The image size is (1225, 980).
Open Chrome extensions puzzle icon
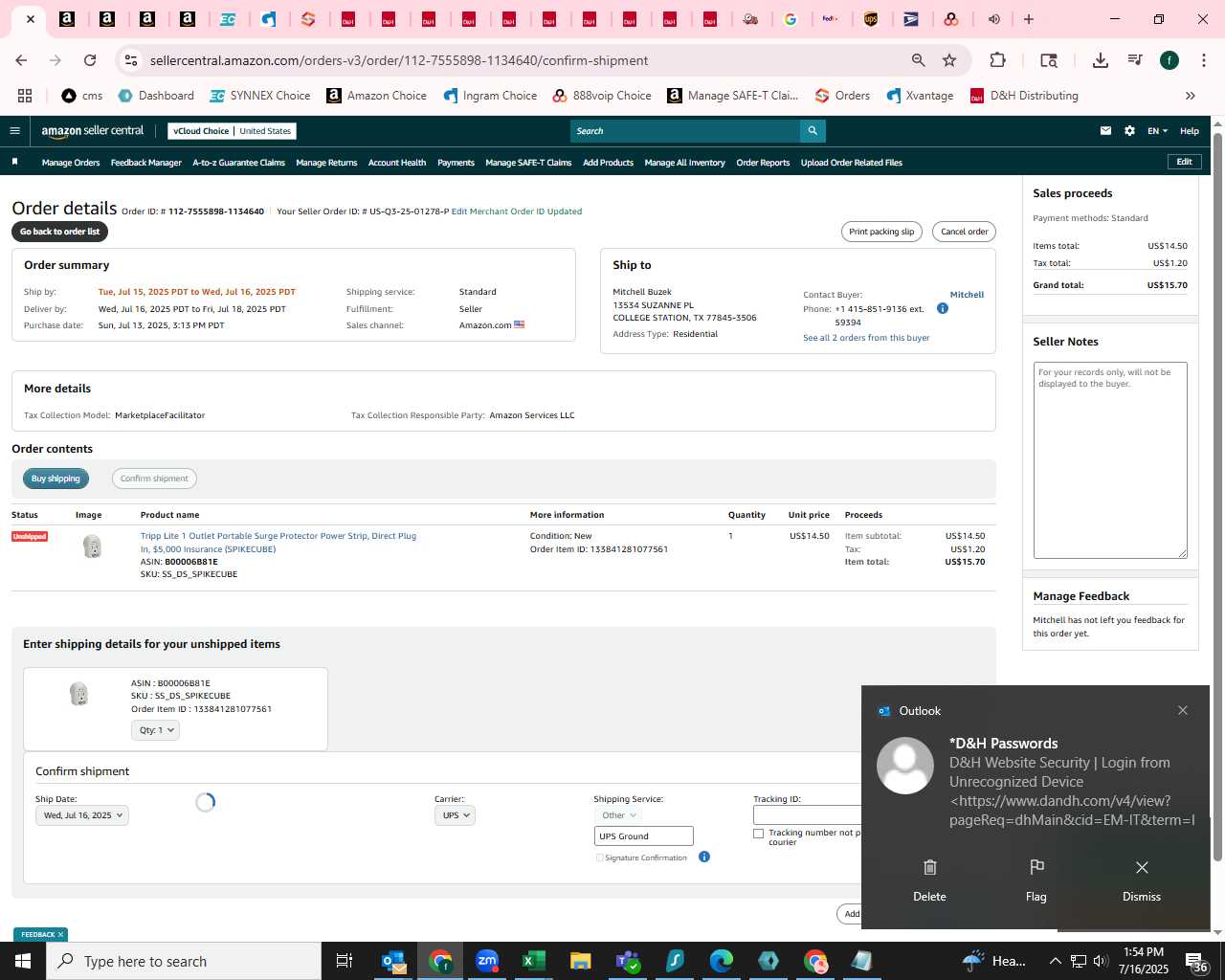(x=997, y=60)
